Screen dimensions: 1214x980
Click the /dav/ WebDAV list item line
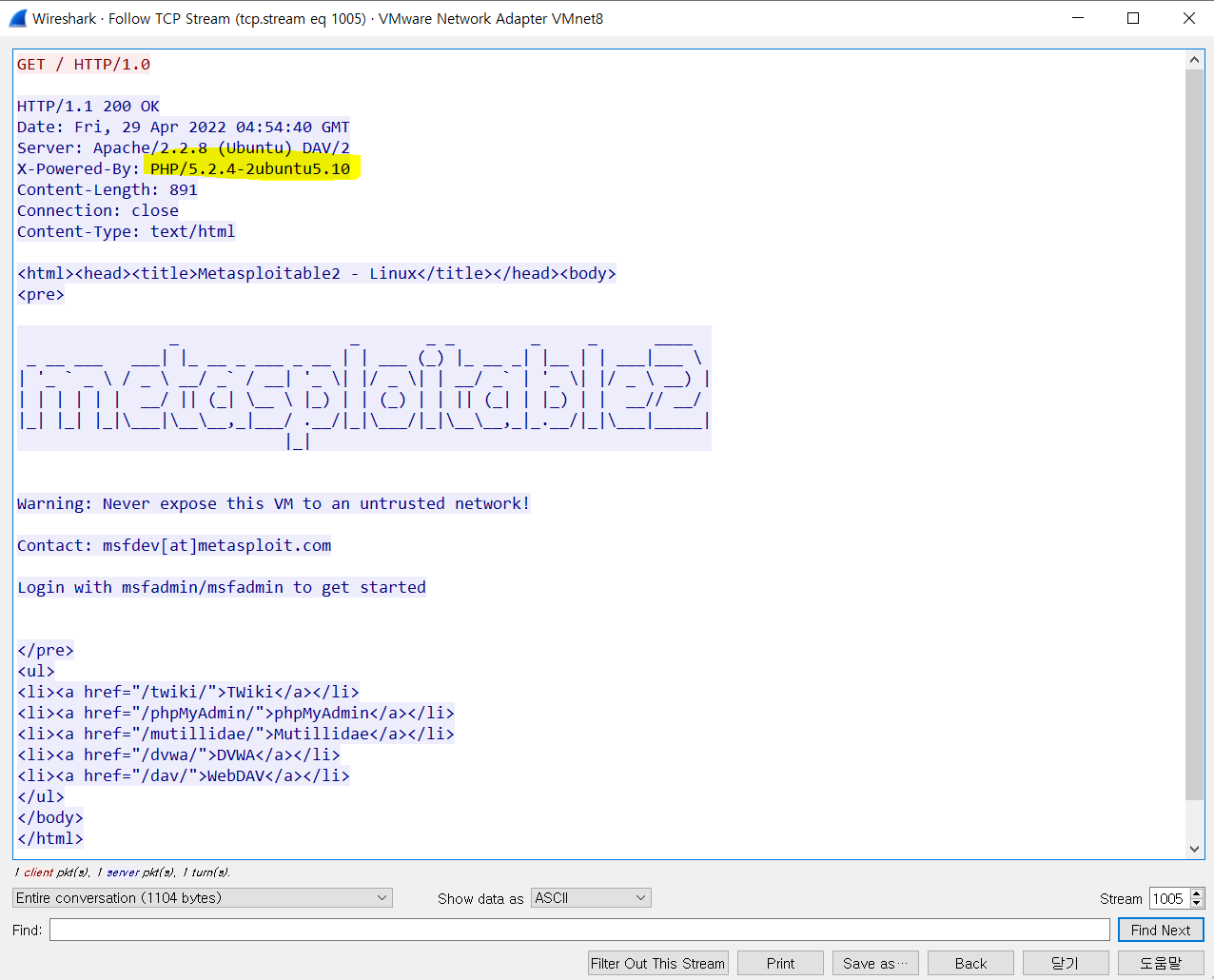(x=184, y=775)
